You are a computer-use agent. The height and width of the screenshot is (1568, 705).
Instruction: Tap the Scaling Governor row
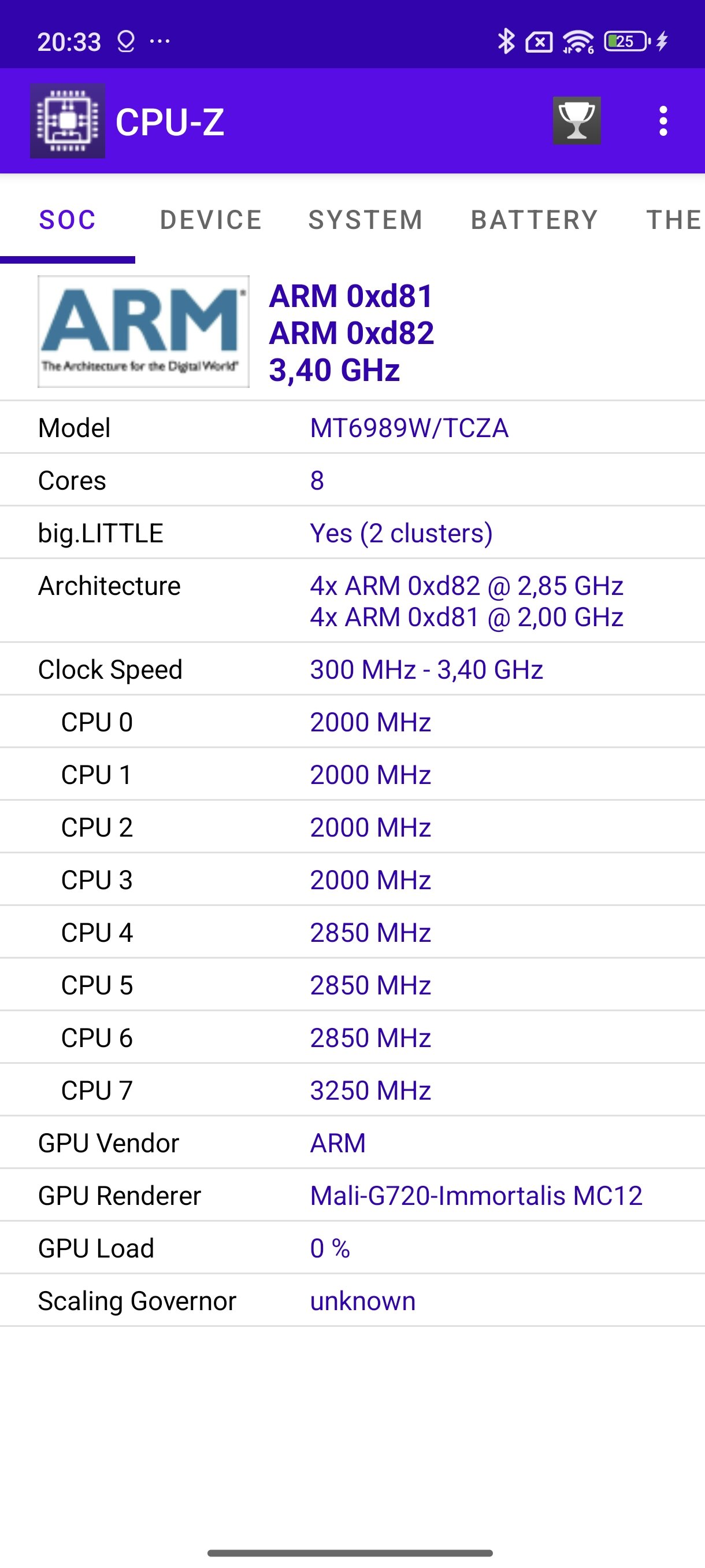coord(352,1300)
